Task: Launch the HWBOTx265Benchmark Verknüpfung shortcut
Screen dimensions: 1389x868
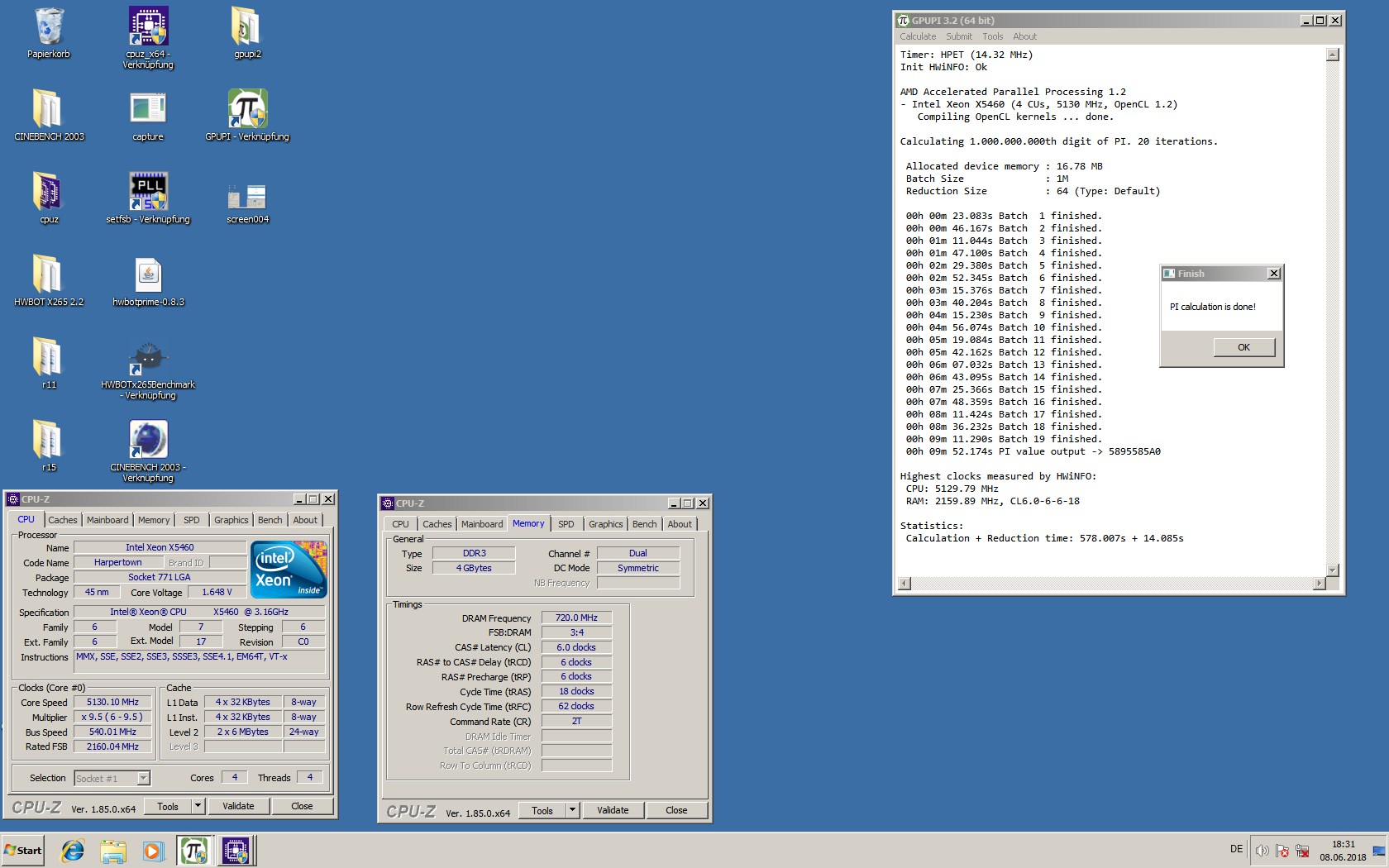Action: [148, 368]
